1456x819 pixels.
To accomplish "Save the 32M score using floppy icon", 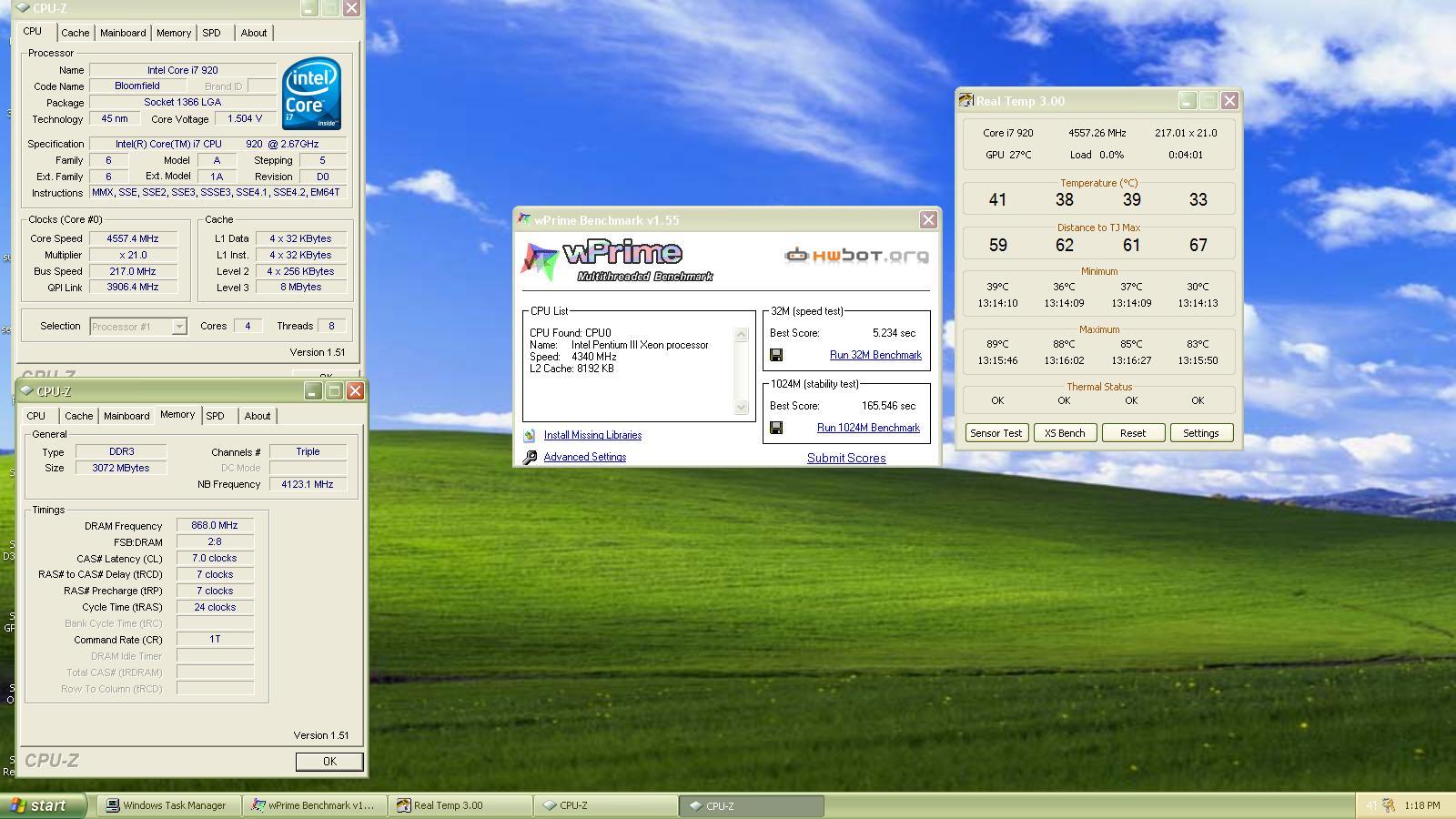I will pos(776,355).
